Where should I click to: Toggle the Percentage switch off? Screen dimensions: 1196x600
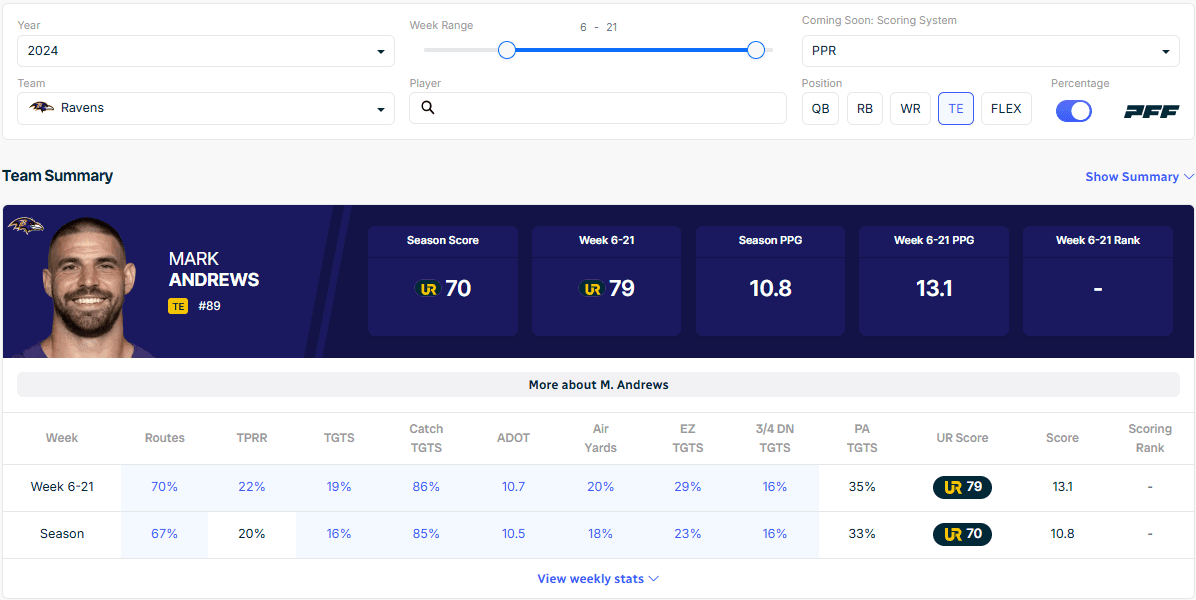click(x=1073, y=110)
